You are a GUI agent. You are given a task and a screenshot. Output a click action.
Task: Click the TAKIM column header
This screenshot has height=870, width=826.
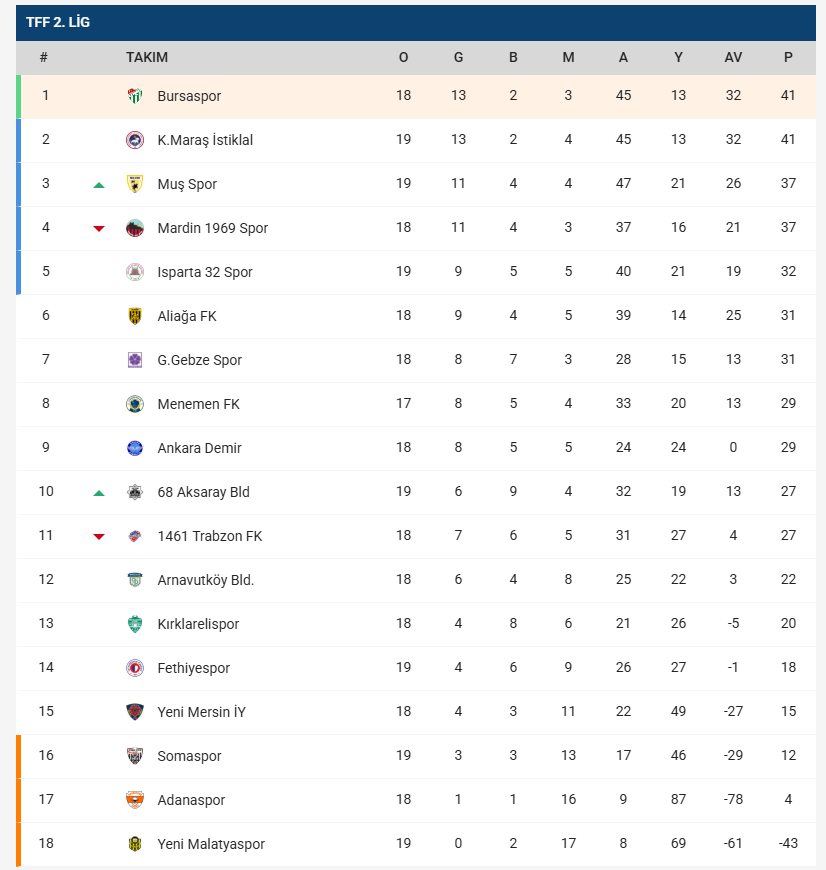[147, 57]
